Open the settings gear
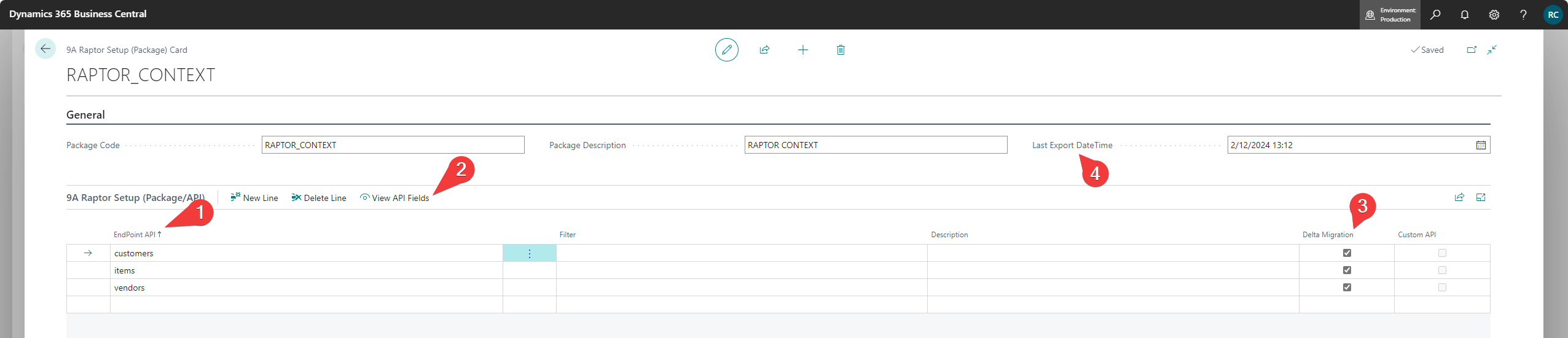The width and height of the screenshot is (1568, 338). pos(1494,15)
